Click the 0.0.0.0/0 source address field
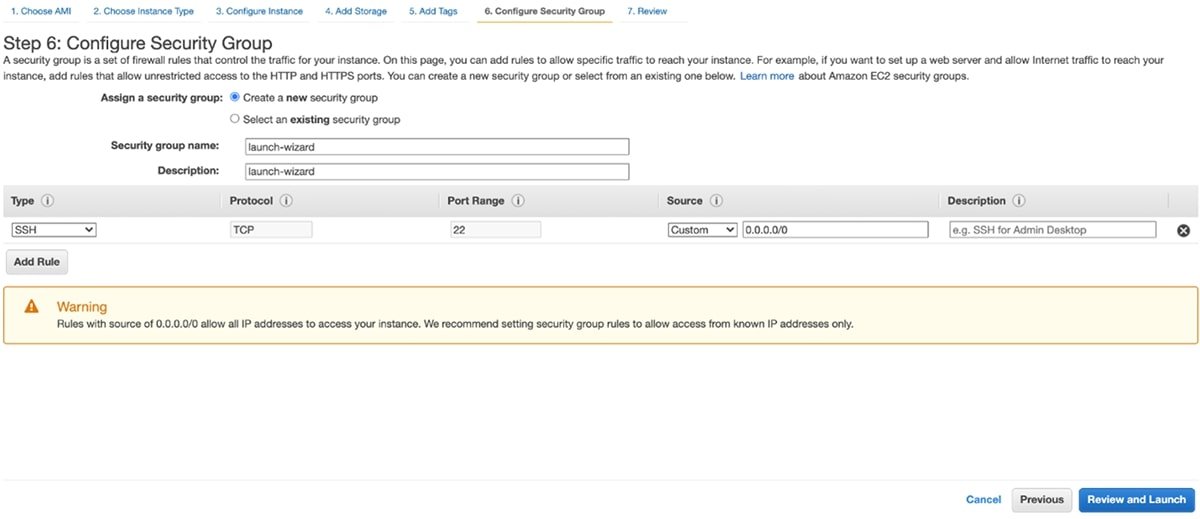 click(x=834, y=230)
